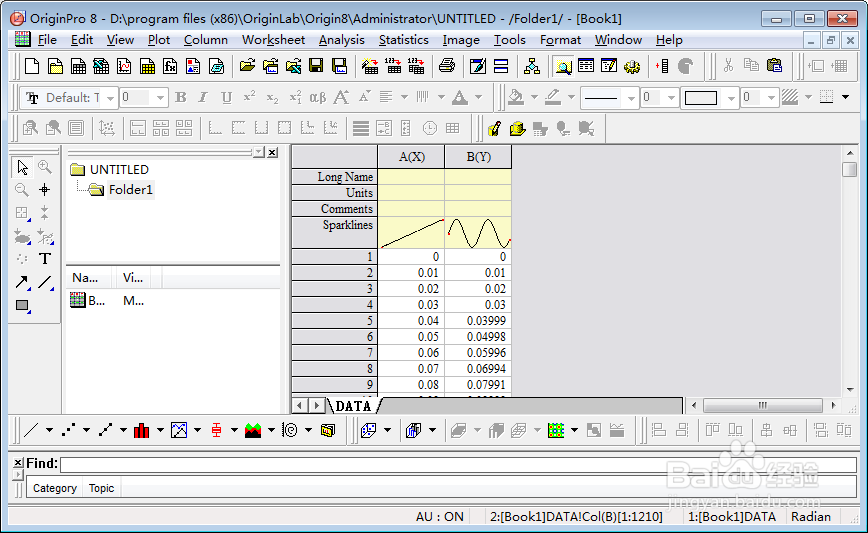
Task: Open the fill color dropdown arrow
Action: [534, 97]
